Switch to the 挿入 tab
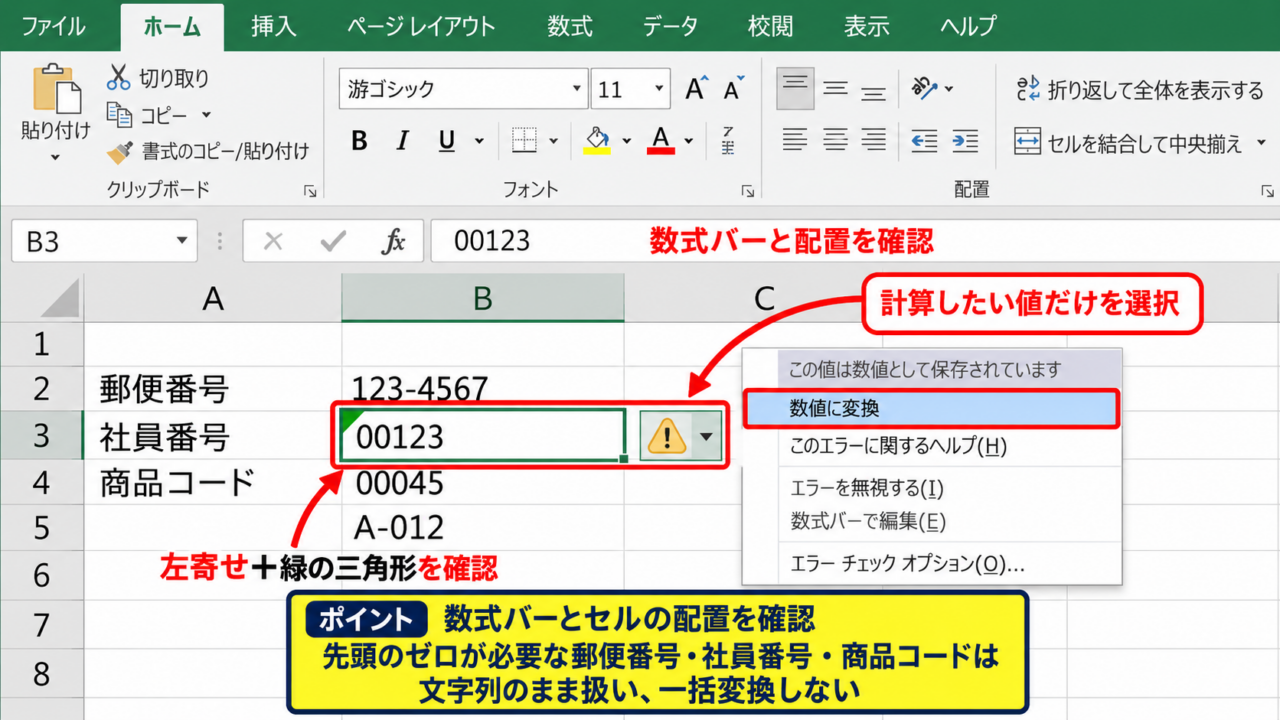 273,26
